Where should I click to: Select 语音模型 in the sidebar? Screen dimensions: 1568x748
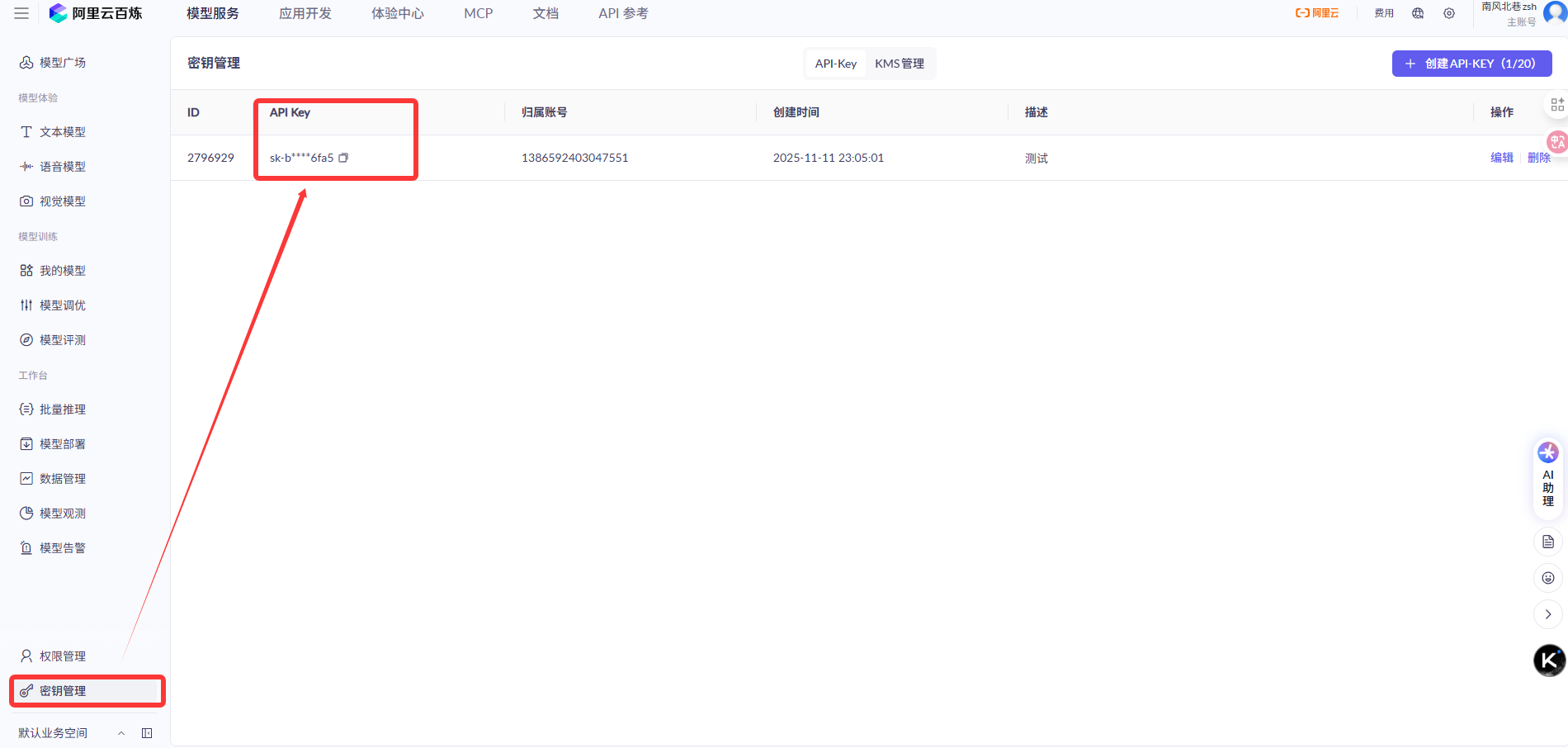63,167
